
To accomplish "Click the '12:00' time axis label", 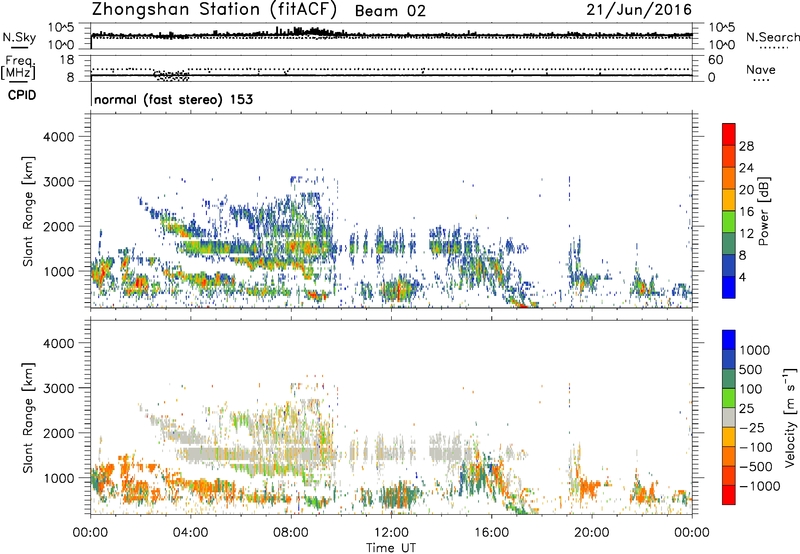I will click(x=391, y=533).
